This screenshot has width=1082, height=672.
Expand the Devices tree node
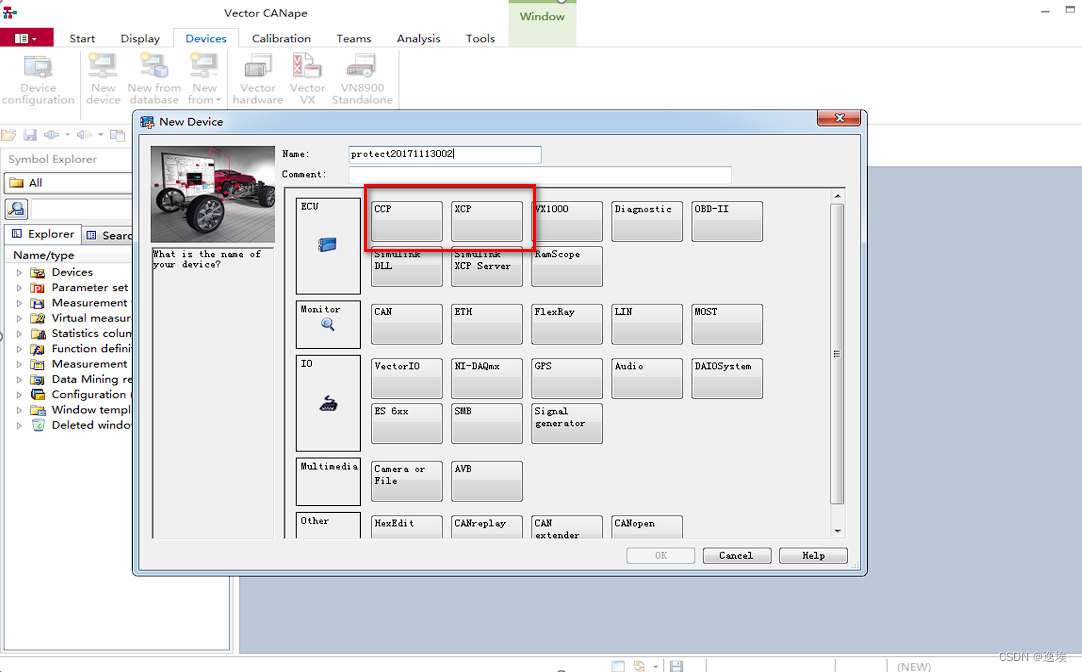(x=19, y=273)
